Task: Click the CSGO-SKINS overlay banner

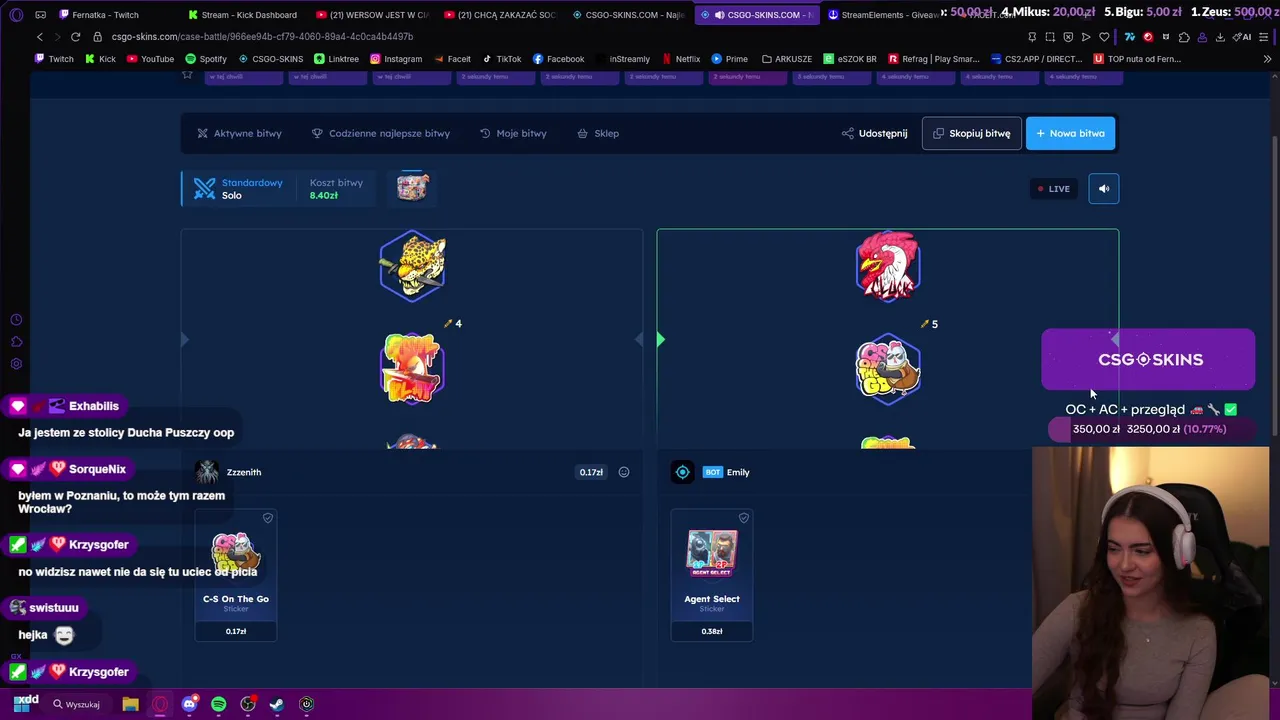Action: (x=1148, y=359)
